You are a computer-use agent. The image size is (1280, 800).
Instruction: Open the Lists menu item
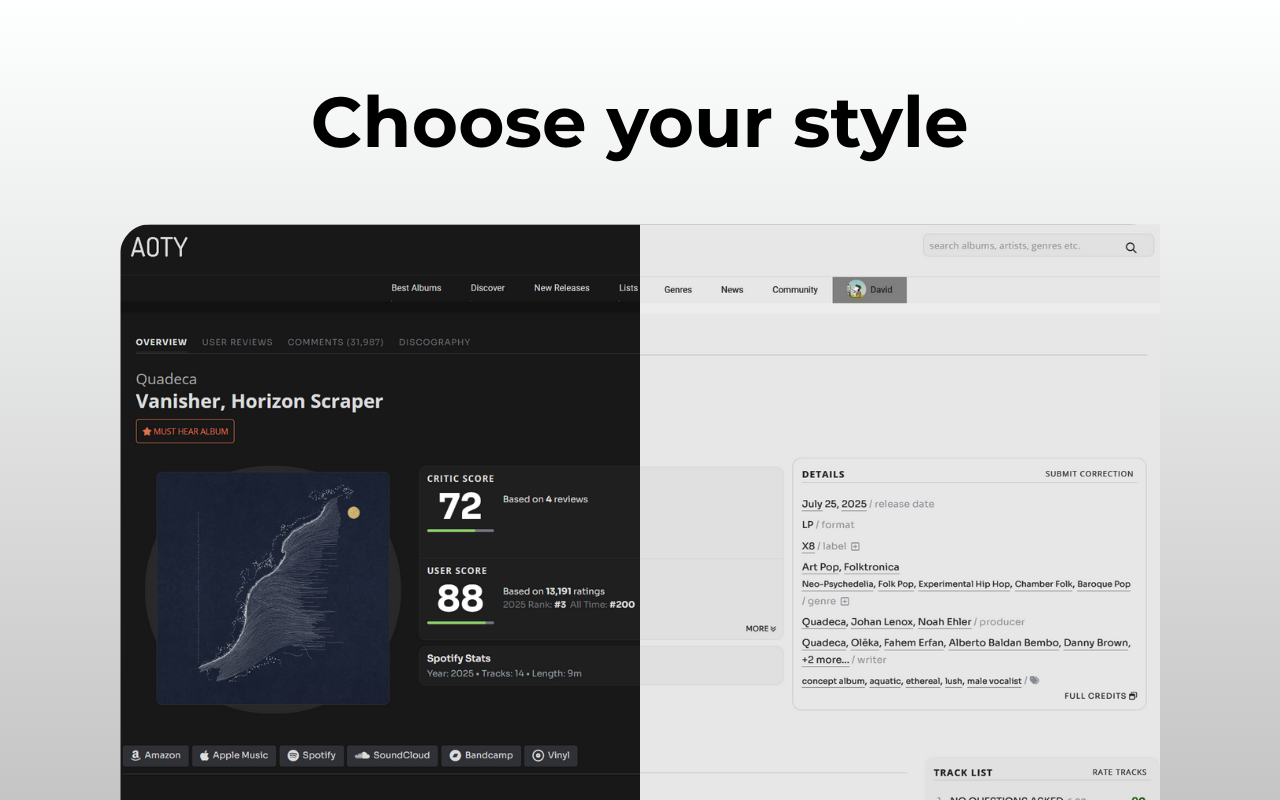[x=628, y=288]
